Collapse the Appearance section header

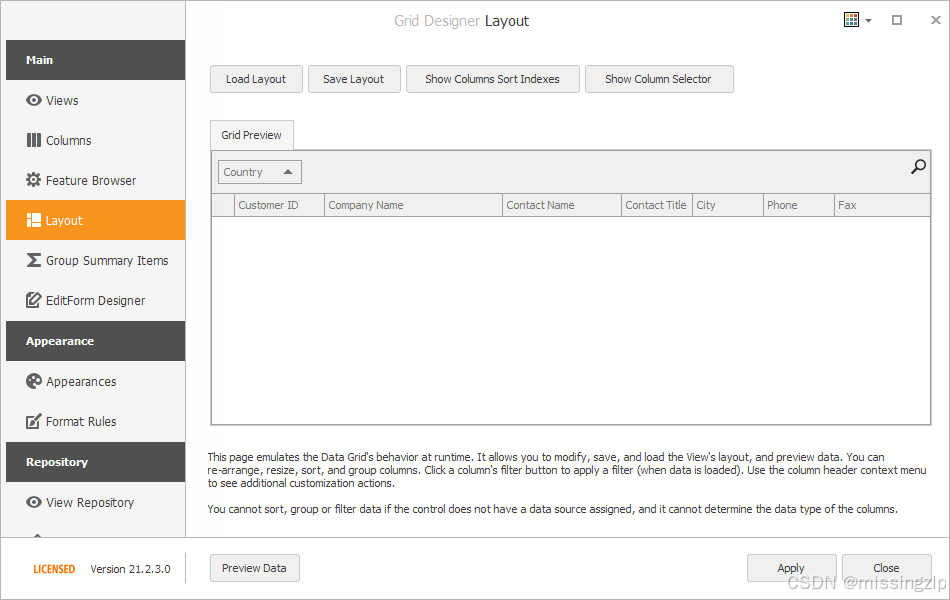(x=96, y=341)
